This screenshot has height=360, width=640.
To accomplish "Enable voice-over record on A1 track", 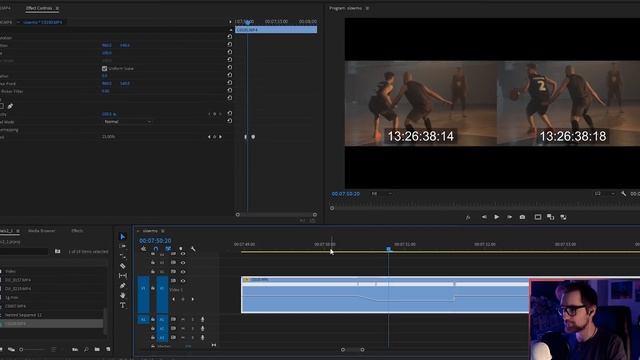I will click(x=202, y=320).
